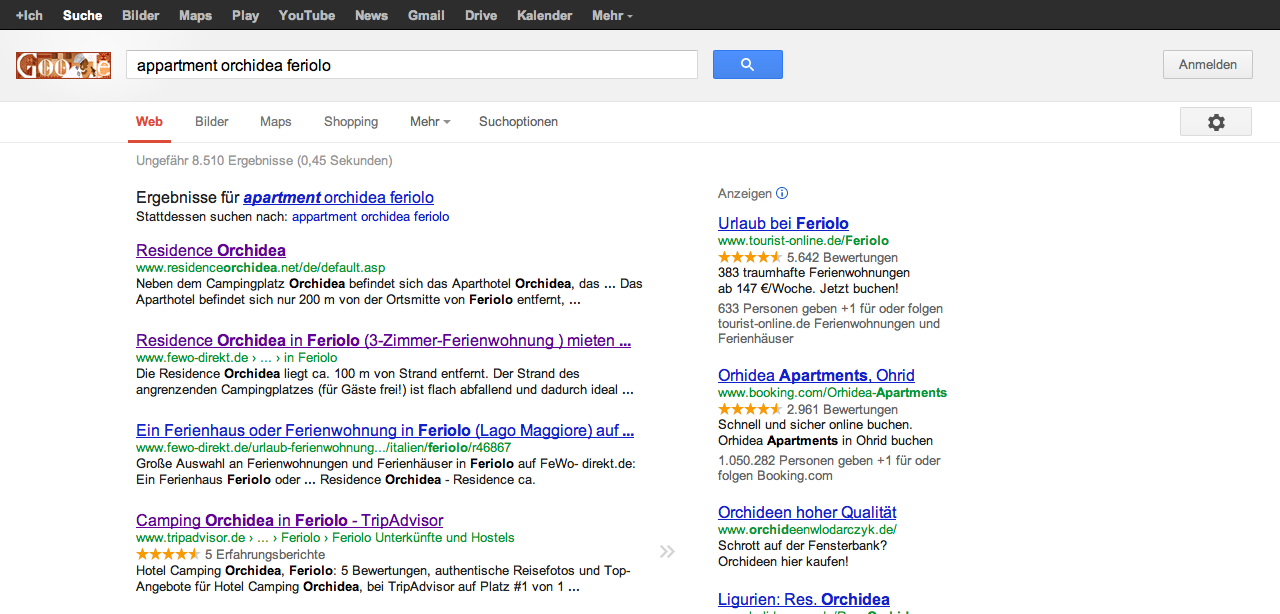
Task: Open Orhidea Apartments, Ohrid ad link
Action: 816,375
